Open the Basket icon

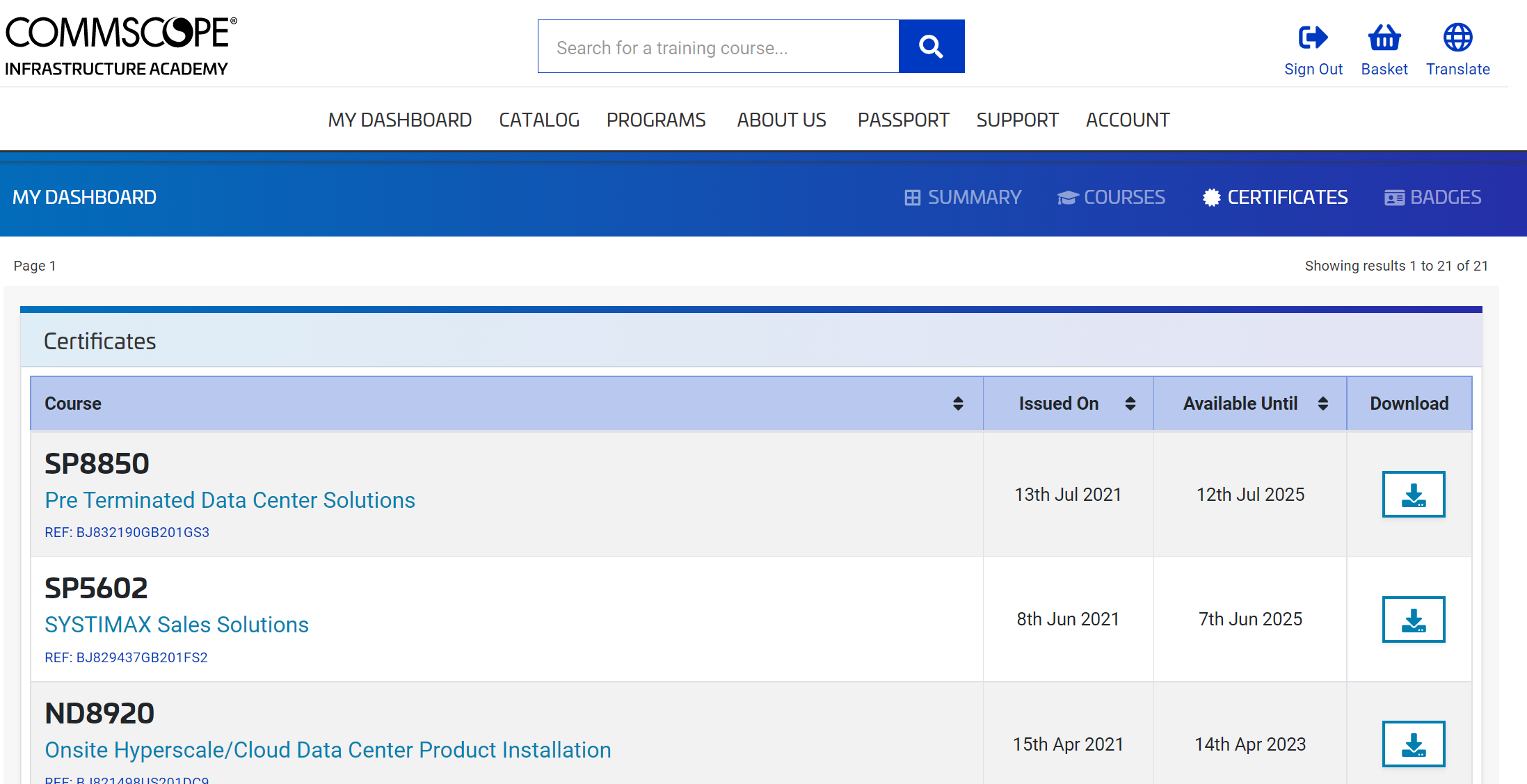tap(1384, 38)
